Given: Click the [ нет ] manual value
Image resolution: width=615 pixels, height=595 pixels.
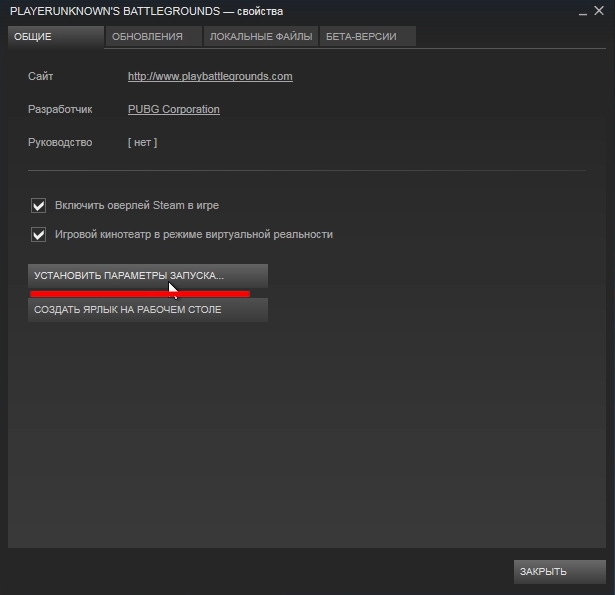Looking at the screenshot, I should tap(142, 142).
